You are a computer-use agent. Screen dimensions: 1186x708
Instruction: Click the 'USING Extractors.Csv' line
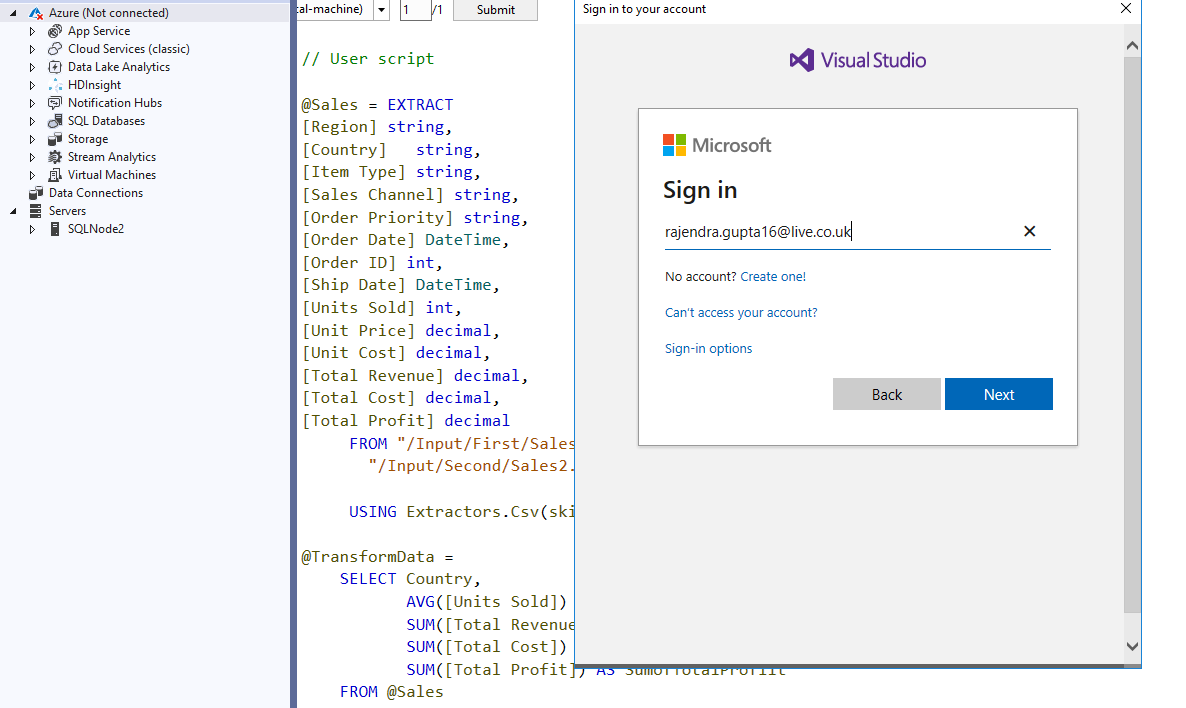pos(461,512)
